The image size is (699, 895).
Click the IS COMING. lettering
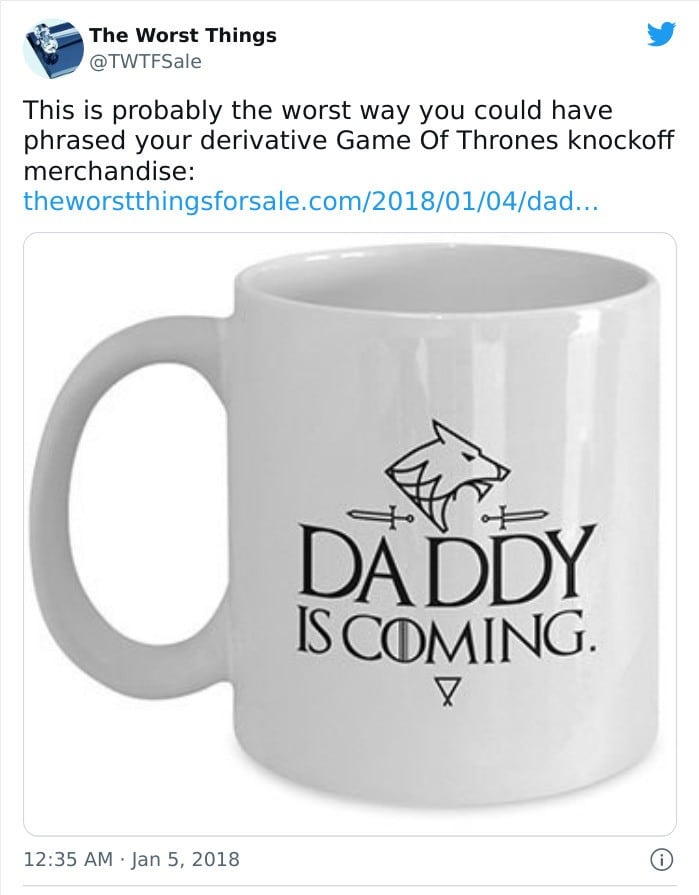(x=446, y=635)
